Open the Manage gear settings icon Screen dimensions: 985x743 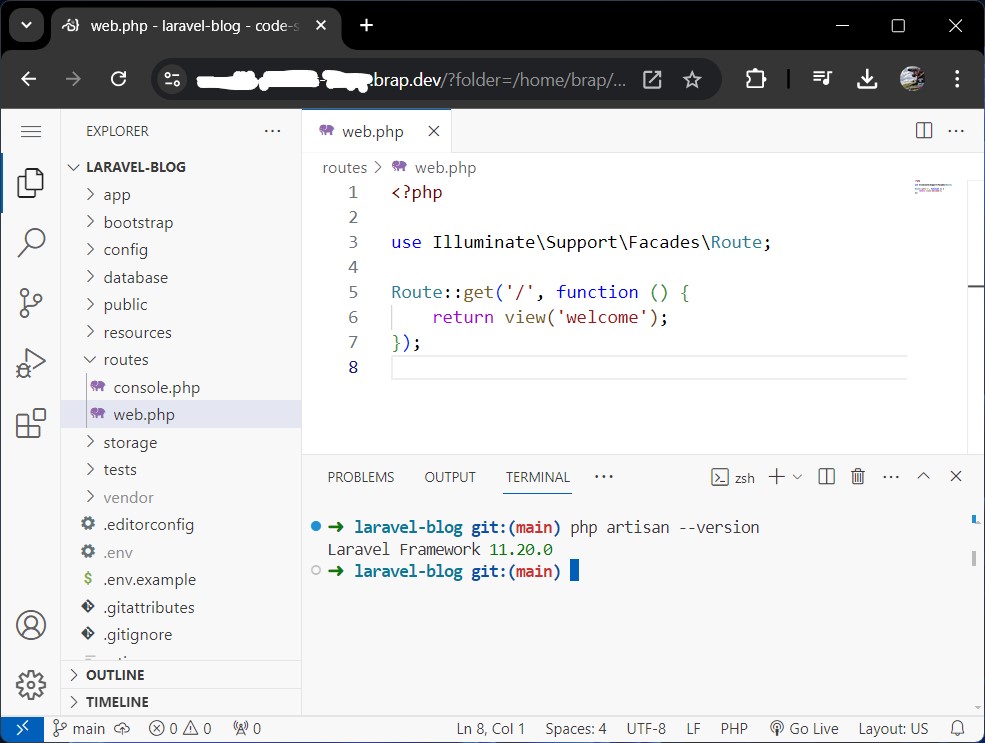coord(31,685)
